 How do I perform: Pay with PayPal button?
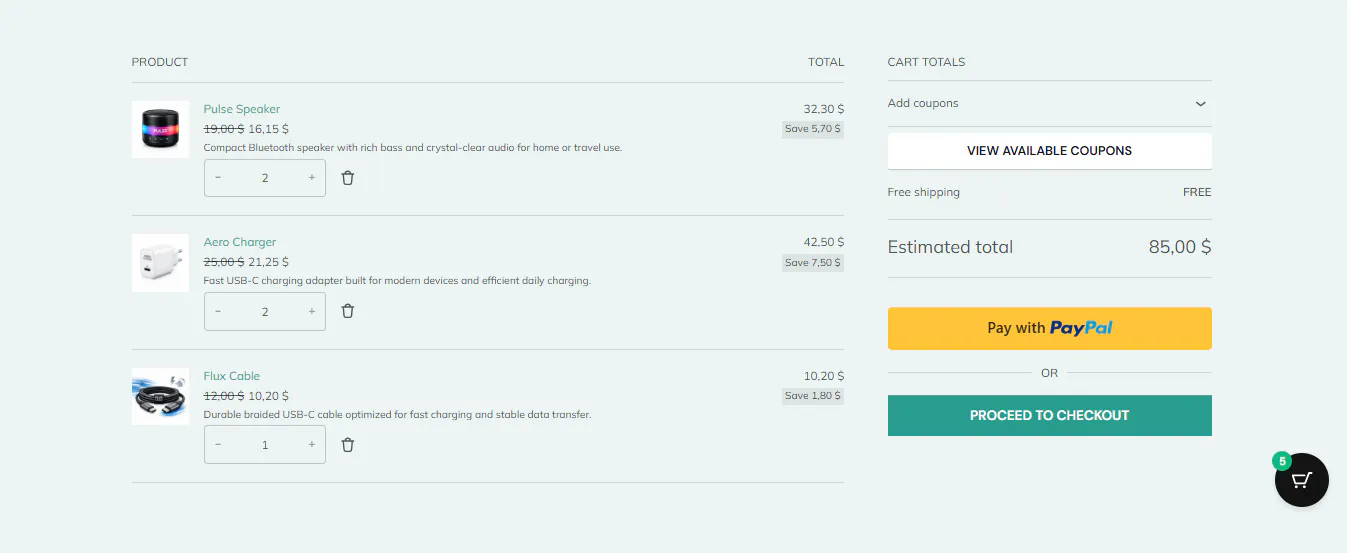[1049, 328]
